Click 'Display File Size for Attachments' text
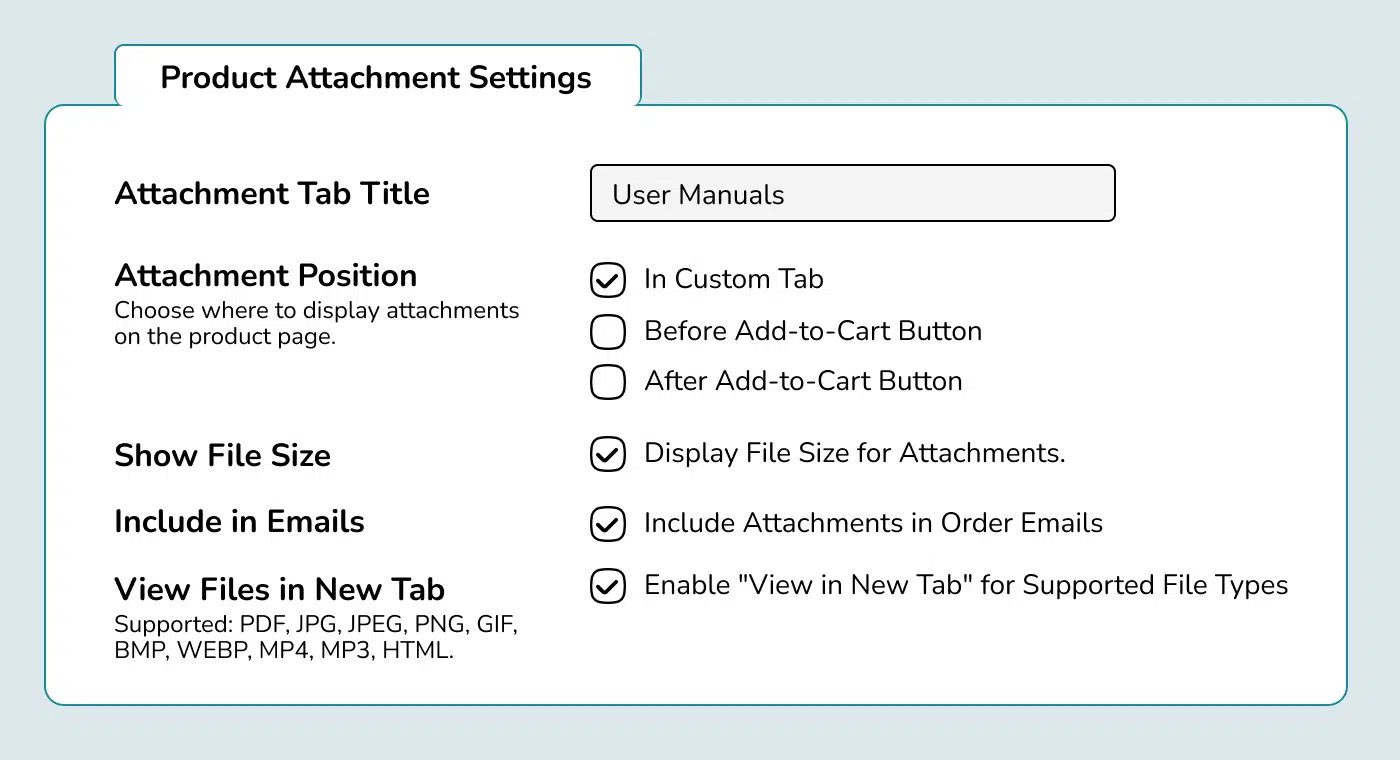Viewport: 1400px width, 760px height. click(x=854, y=453)
